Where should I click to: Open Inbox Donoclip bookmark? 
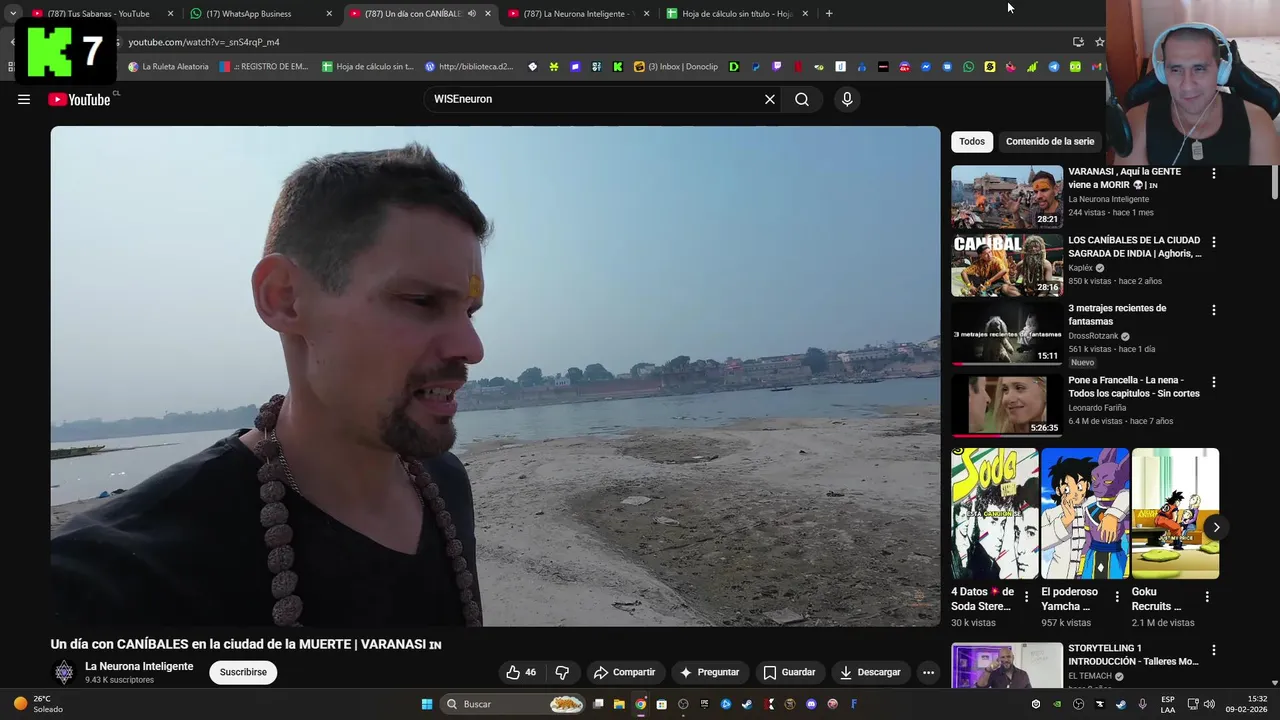pos(676,67)
